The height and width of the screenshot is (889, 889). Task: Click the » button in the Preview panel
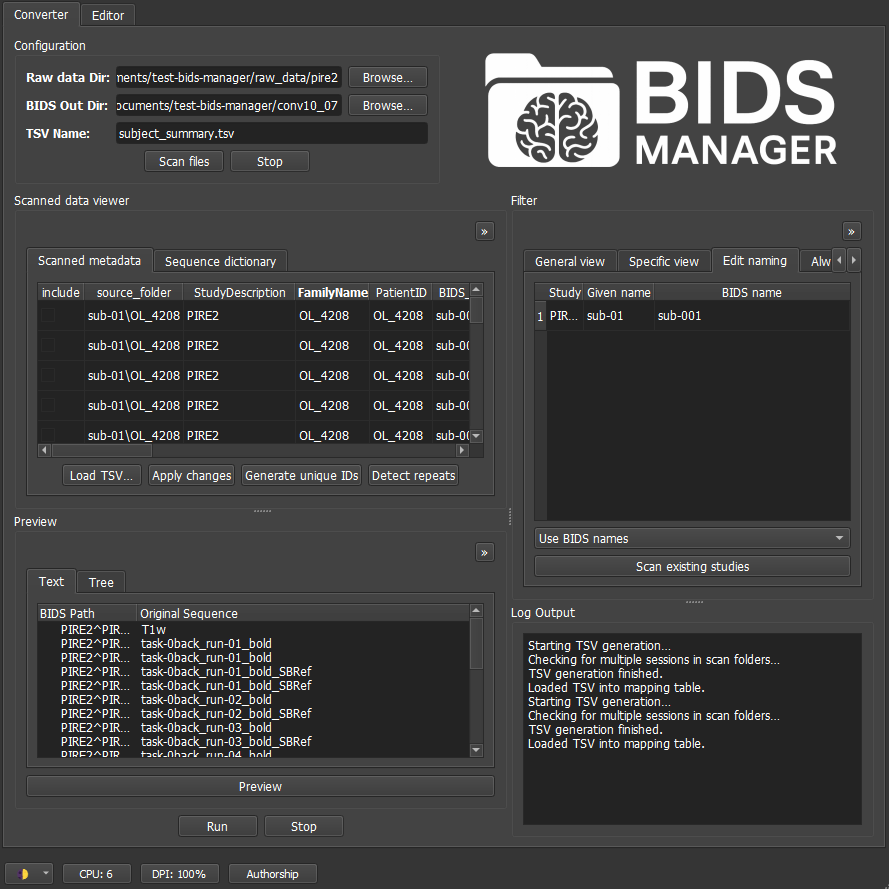(x=485, y=552)
